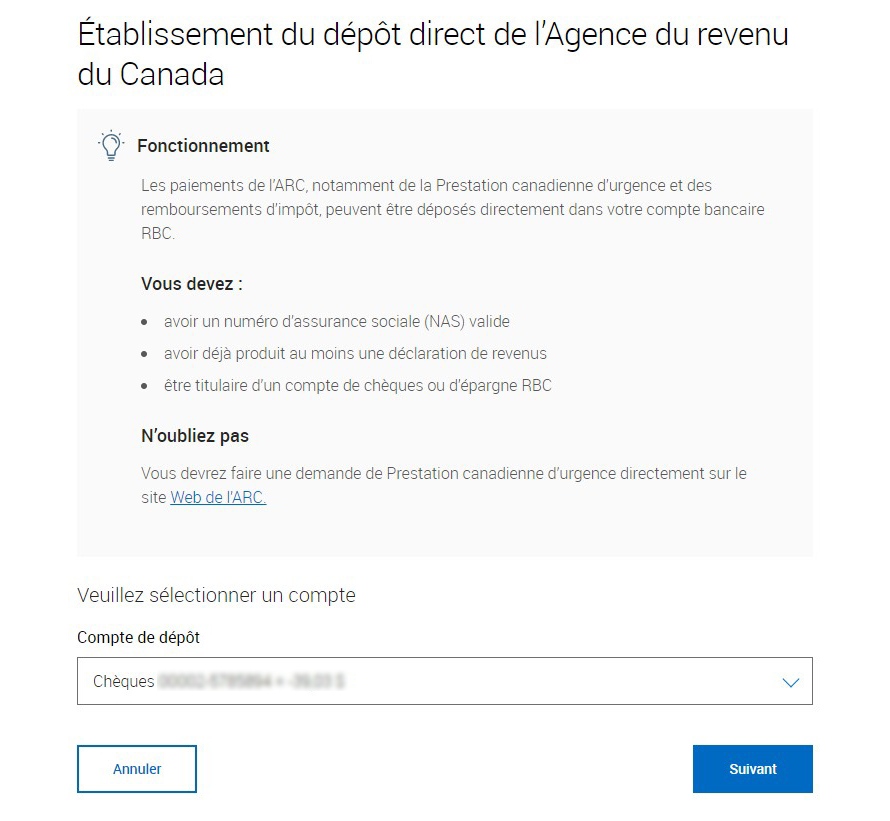Click the word Chèques in the selector
Viewport: 890px width, 821px height.
pyautogui.click(x=124, y=681)
